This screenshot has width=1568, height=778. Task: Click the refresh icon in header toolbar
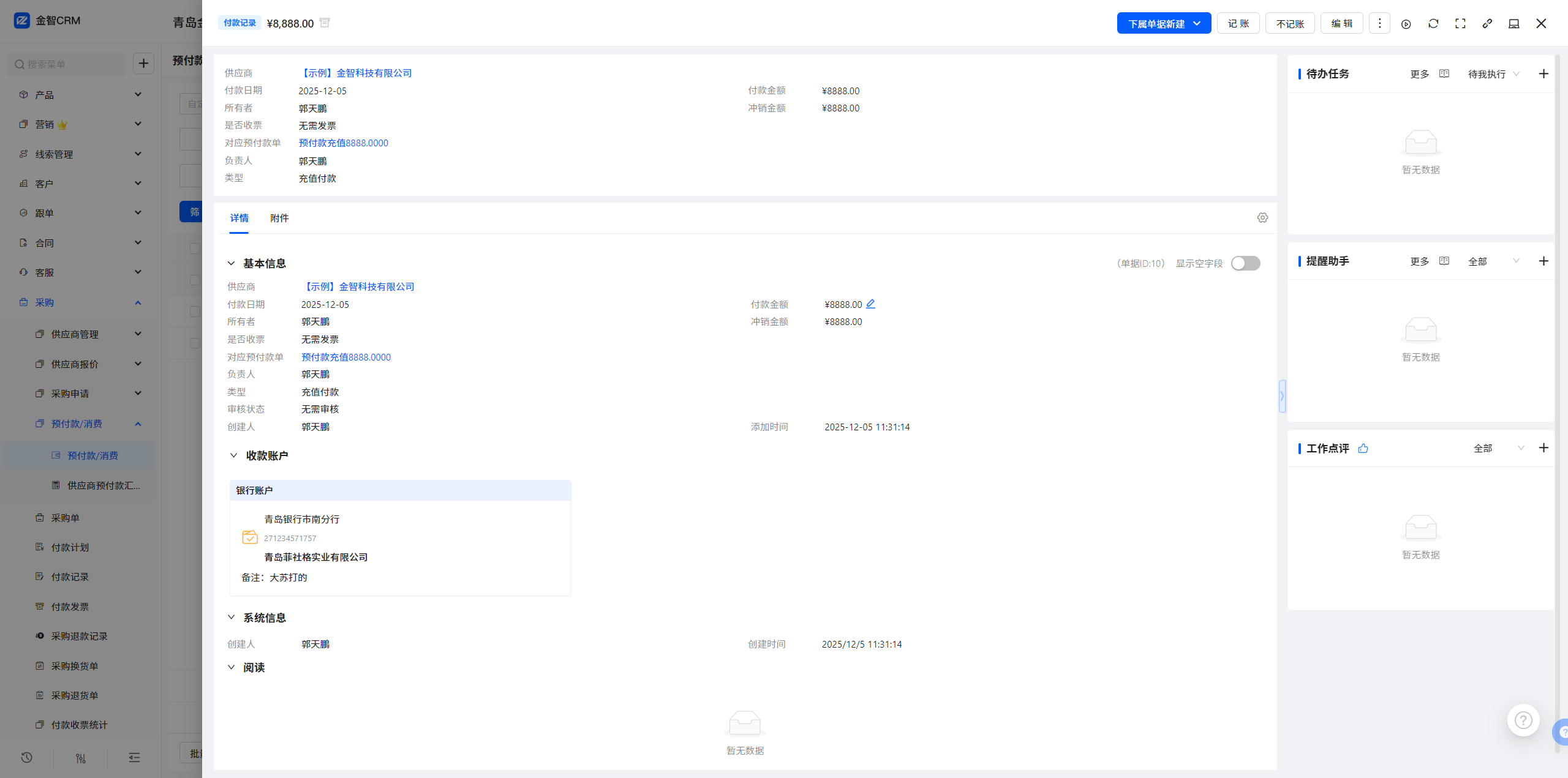pyautogui.click(x=1433, y=23)
